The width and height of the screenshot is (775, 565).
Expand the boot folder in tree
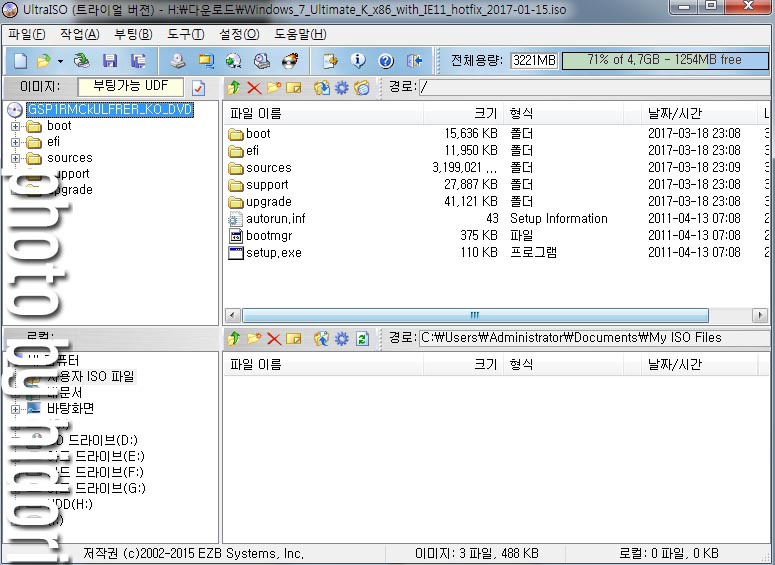15,127
